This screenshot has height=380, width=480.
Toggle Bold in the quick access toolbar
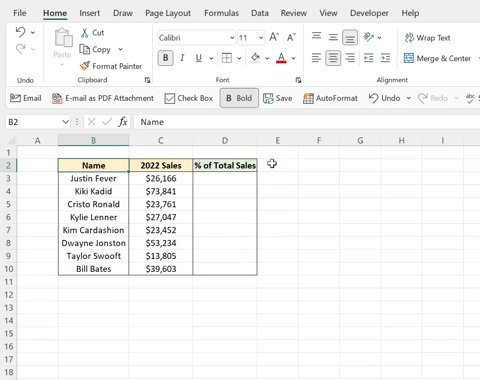pos(239,98)
